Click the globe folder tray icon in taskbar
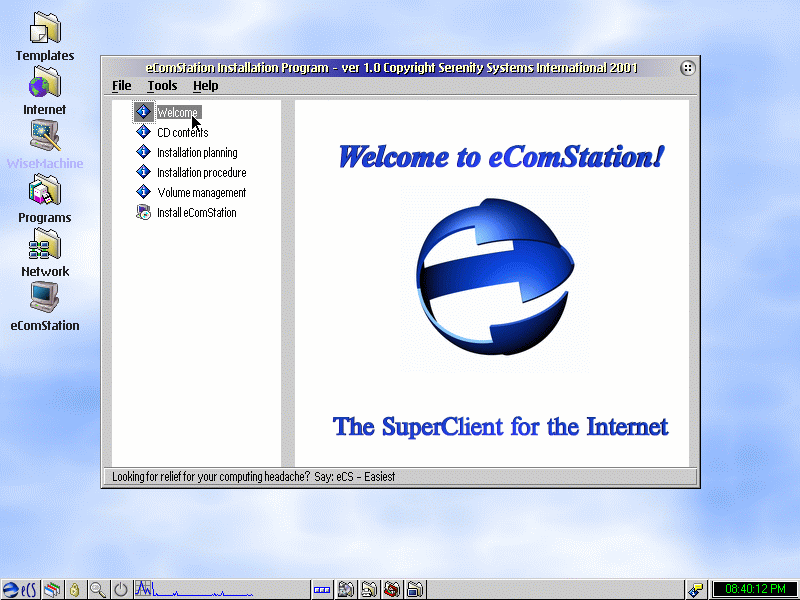800x600 pixels. (x=345, y=590)
